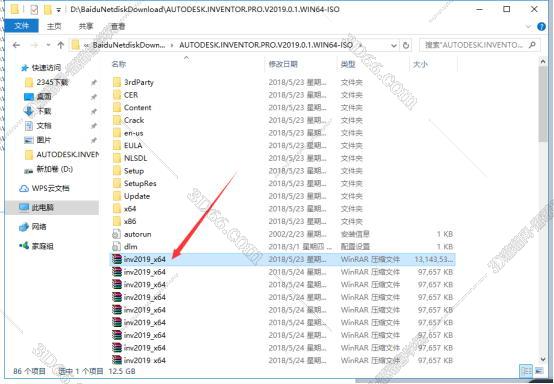Select the CER folder icon

pos(117,95)
